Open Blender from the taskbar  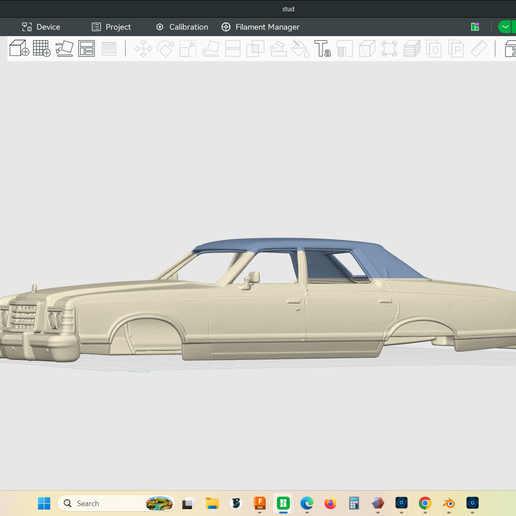click(449, 503)
